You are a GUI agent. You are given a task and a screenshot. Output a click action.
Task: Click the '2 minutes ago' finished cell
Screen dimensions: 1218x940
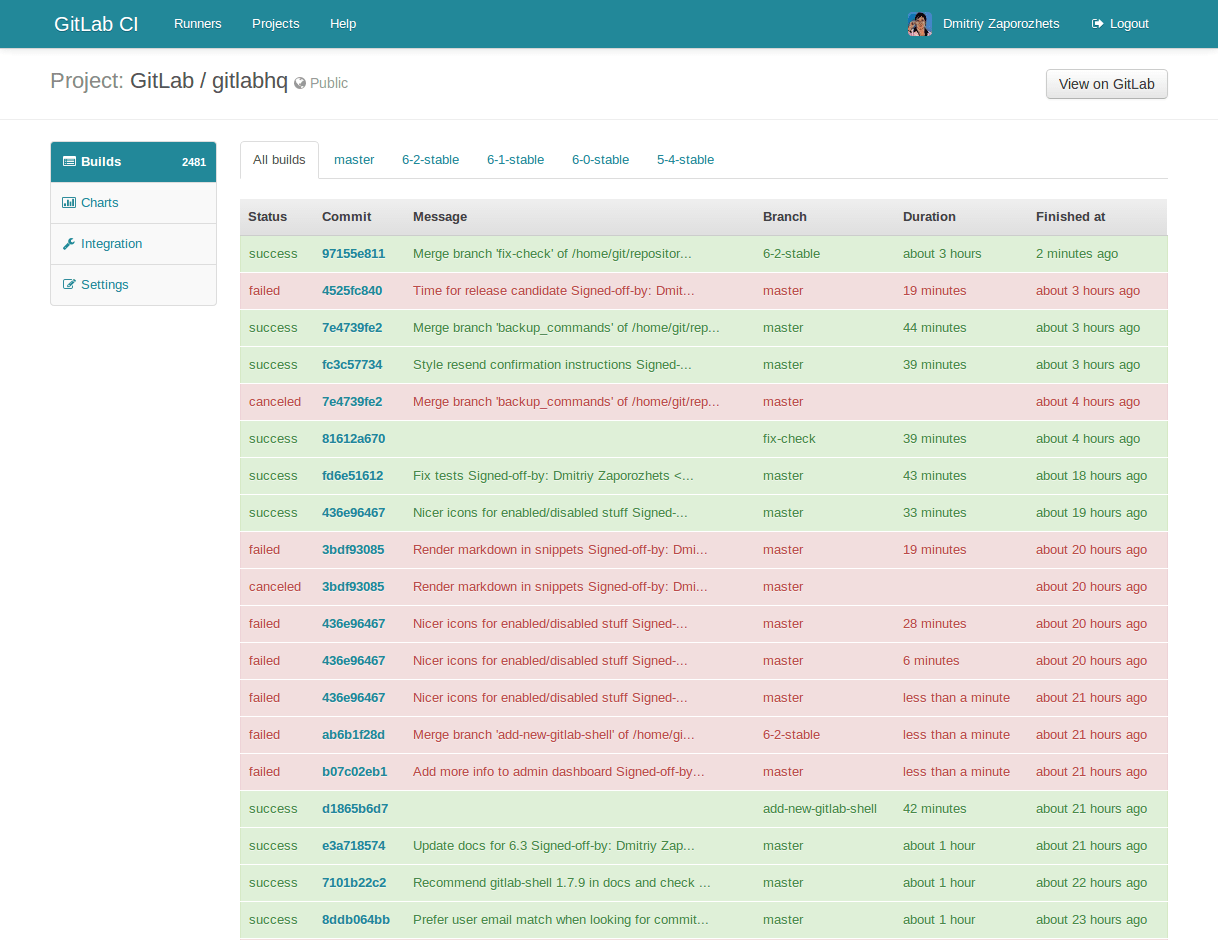[1077, 254]
